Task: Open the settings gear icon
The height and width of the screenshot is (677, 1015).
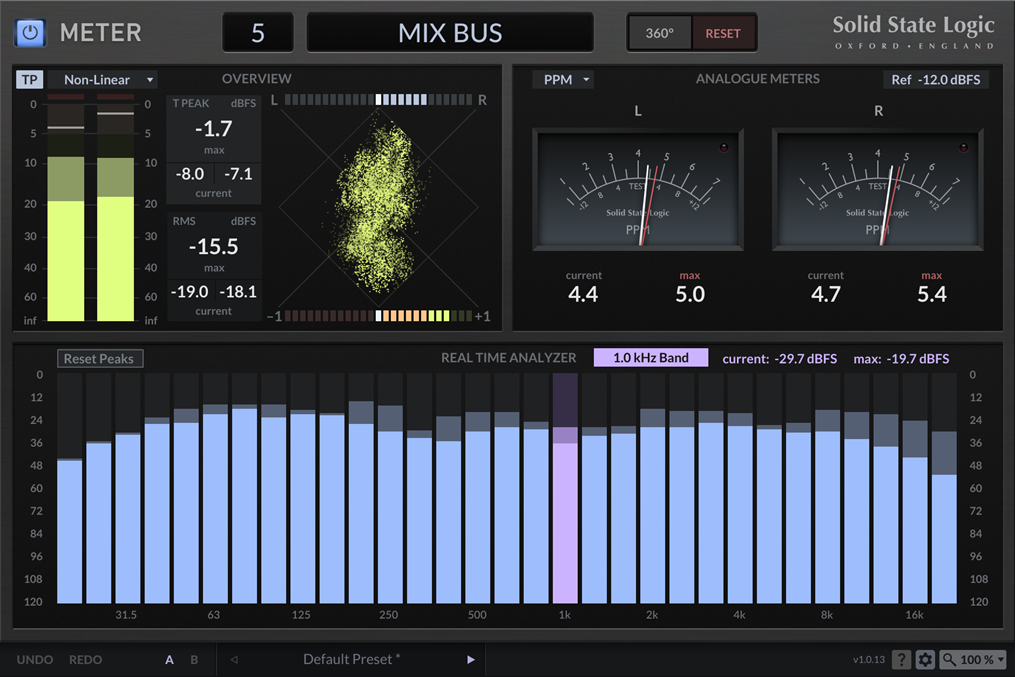Action: click(x=925, y=660)
